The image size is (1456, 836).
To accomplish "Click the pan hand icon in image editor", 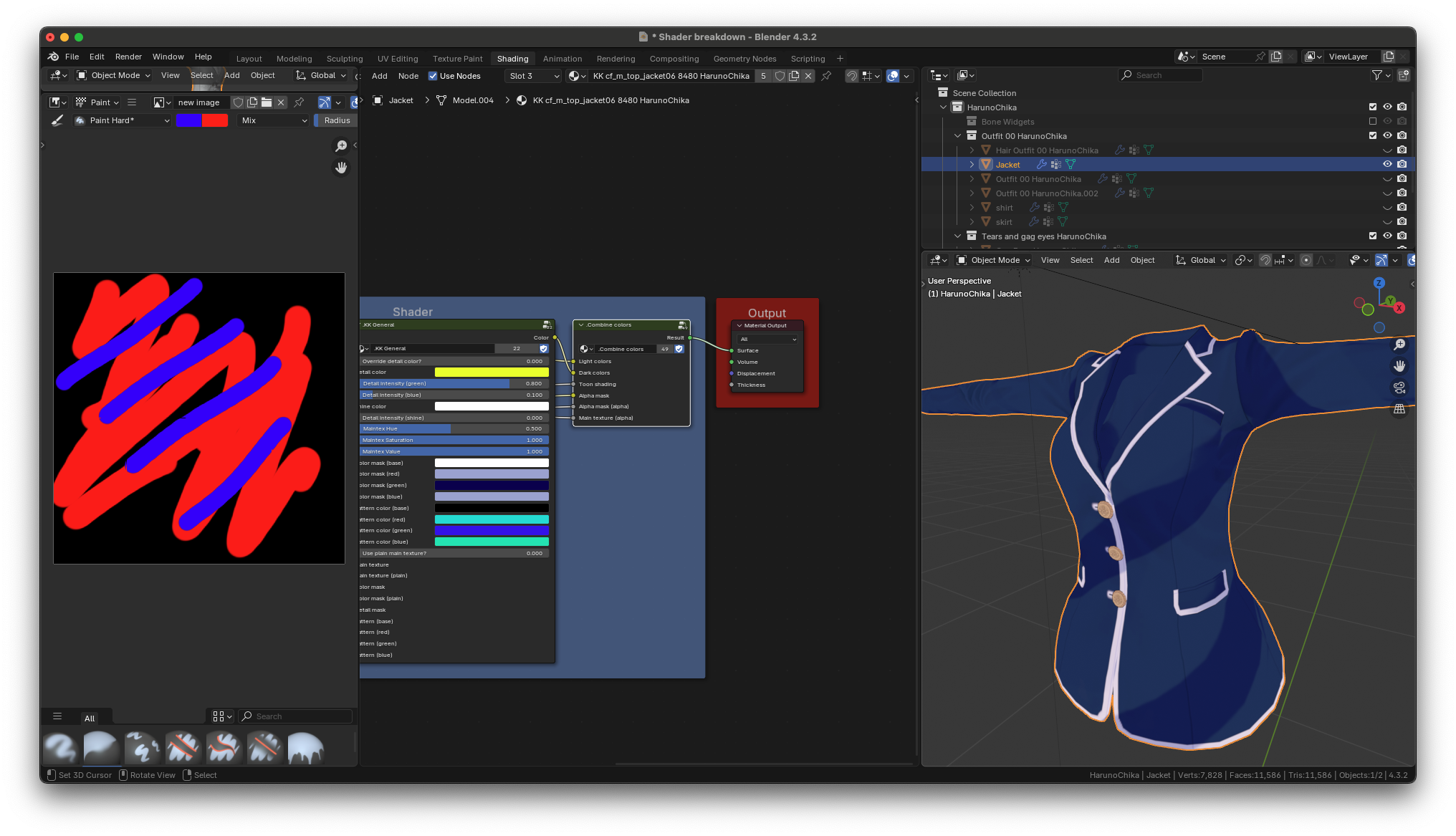I will [341, 168].
